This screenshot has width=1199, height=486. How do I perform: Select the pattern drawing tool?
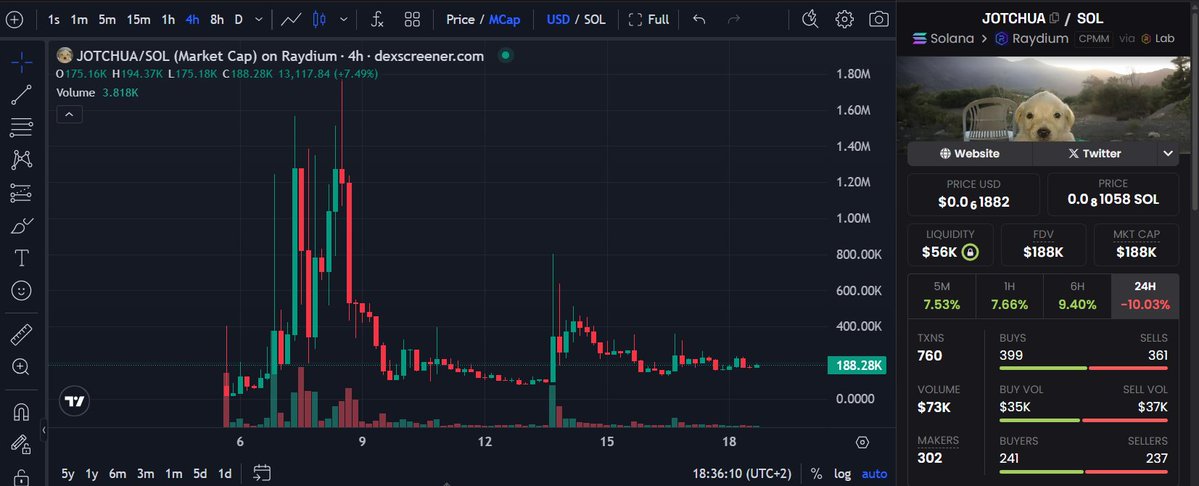click(x=21, y=160)
